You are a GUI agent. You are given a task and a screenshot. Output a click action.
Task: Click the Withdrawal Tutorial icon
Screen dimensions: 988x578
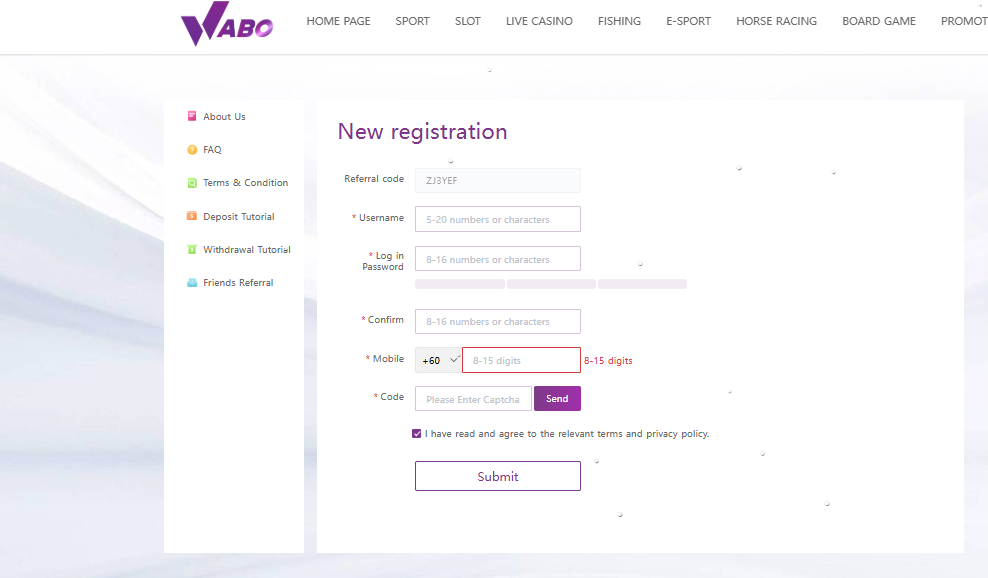click(x=192, y=250)
